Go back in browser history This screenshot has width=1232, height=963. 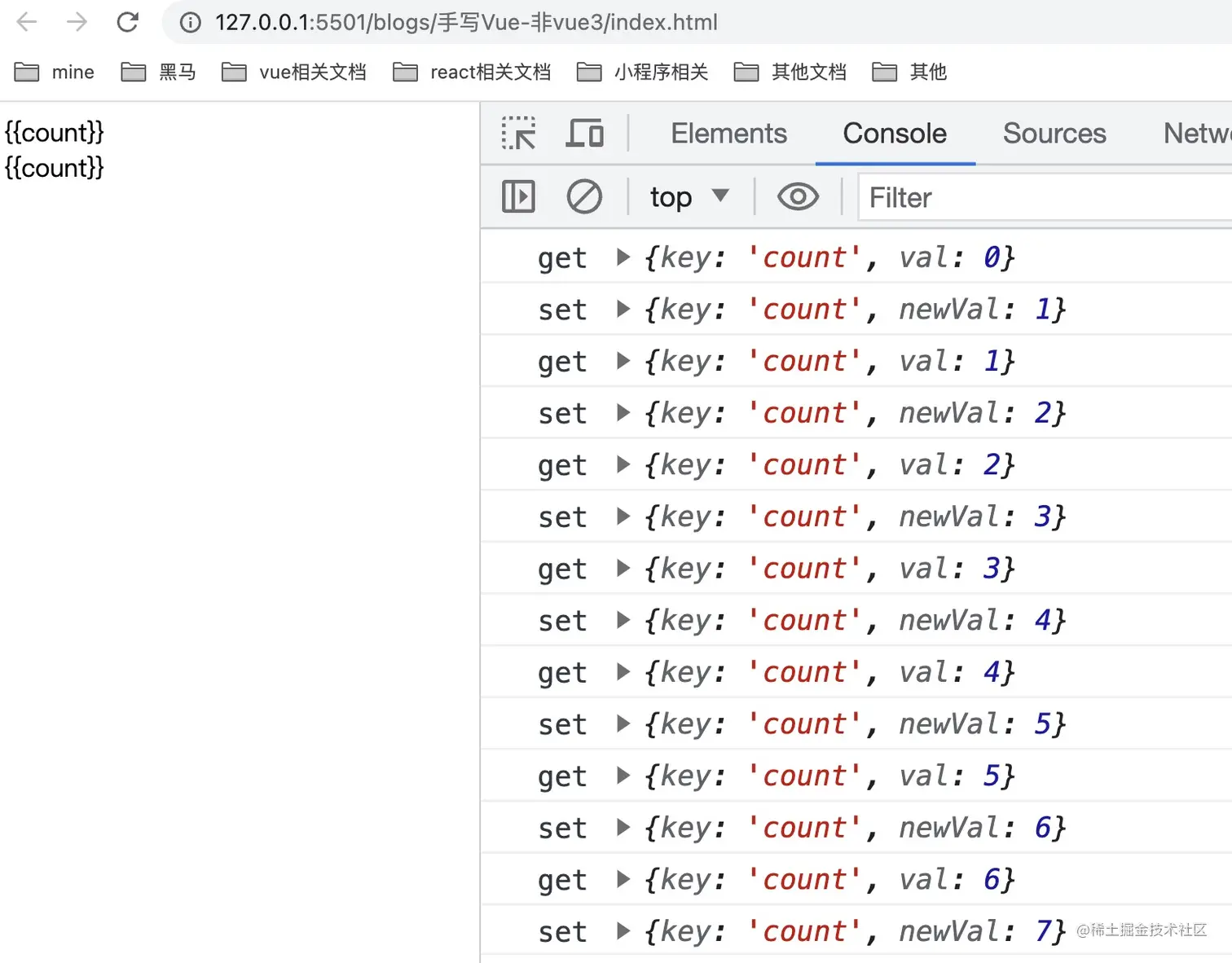pyautogui.click(x=27, y=22)
